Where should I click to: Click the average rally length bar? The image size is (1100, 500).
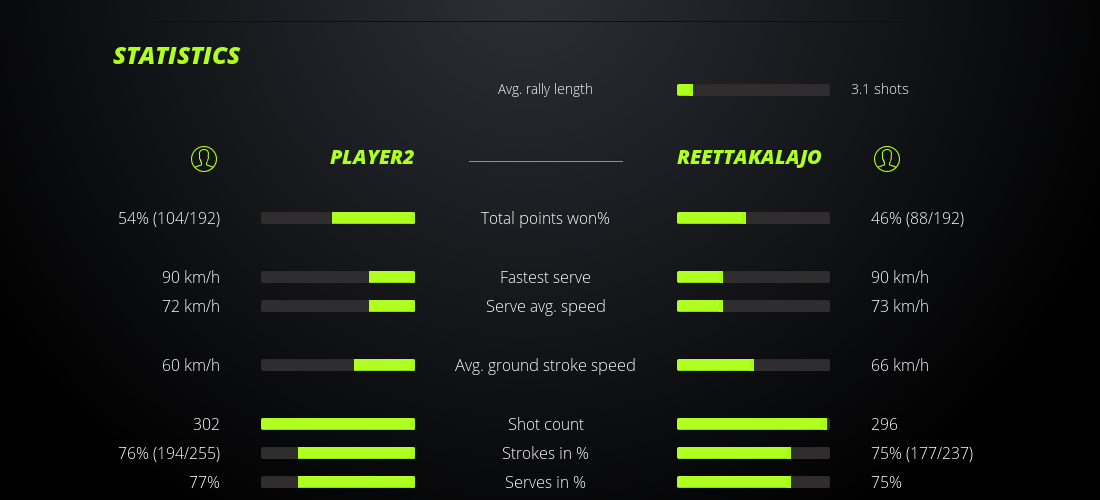point(753,90)
